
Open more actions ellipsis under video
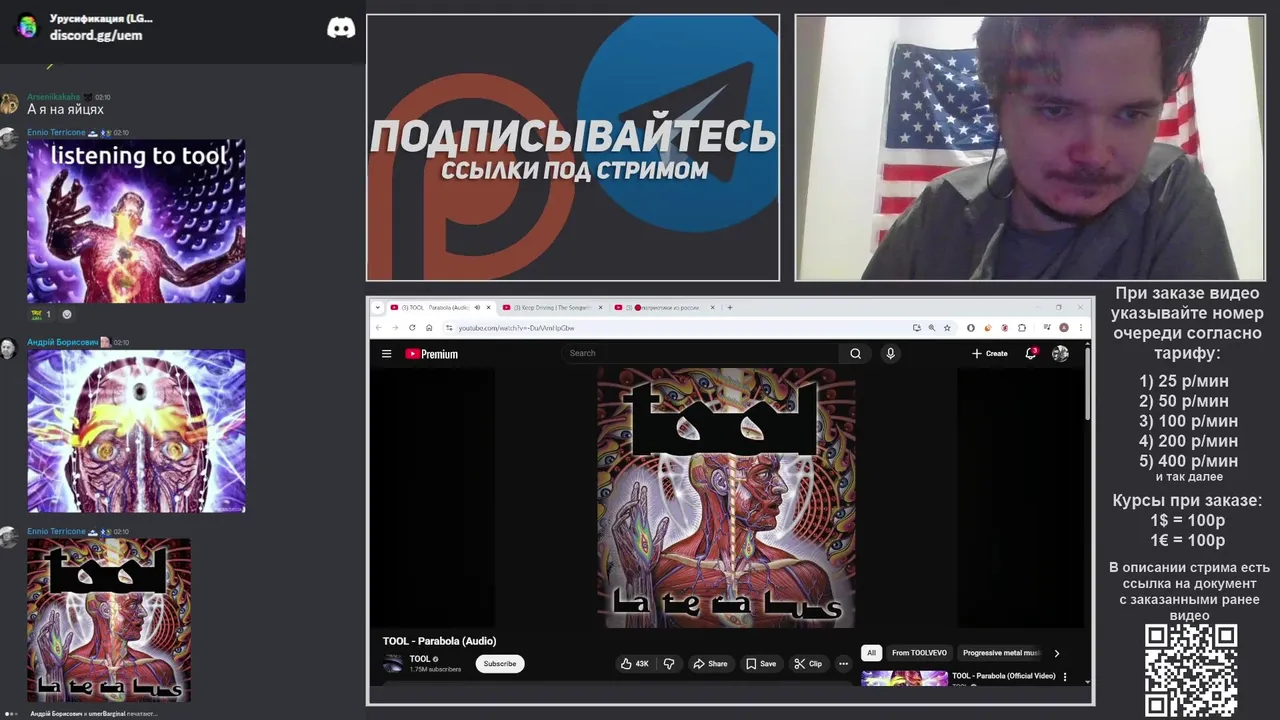coord(843,664)
